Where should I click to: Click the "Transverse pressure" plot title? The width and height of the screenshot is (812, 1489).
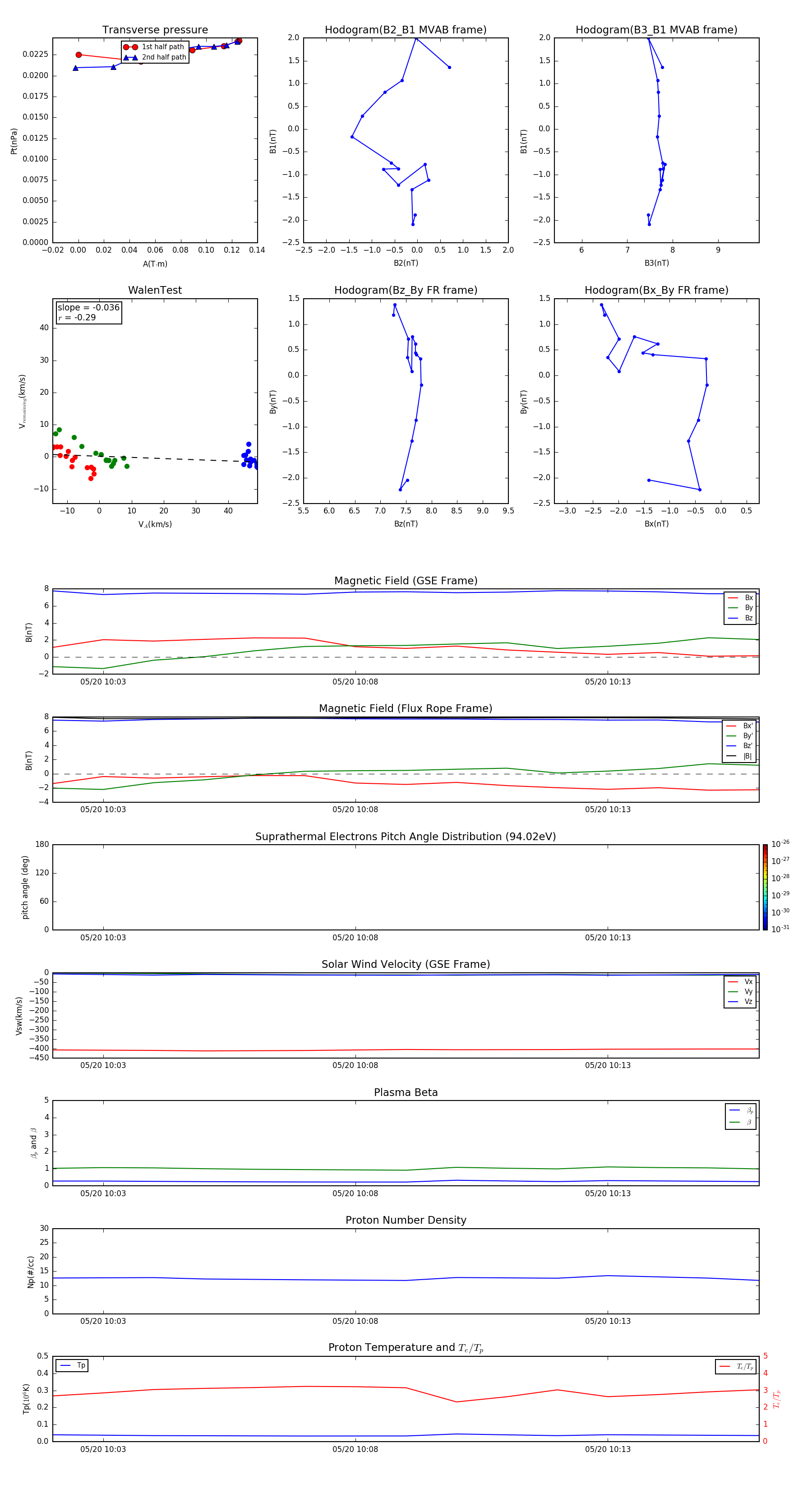click(x=155, y=30)
